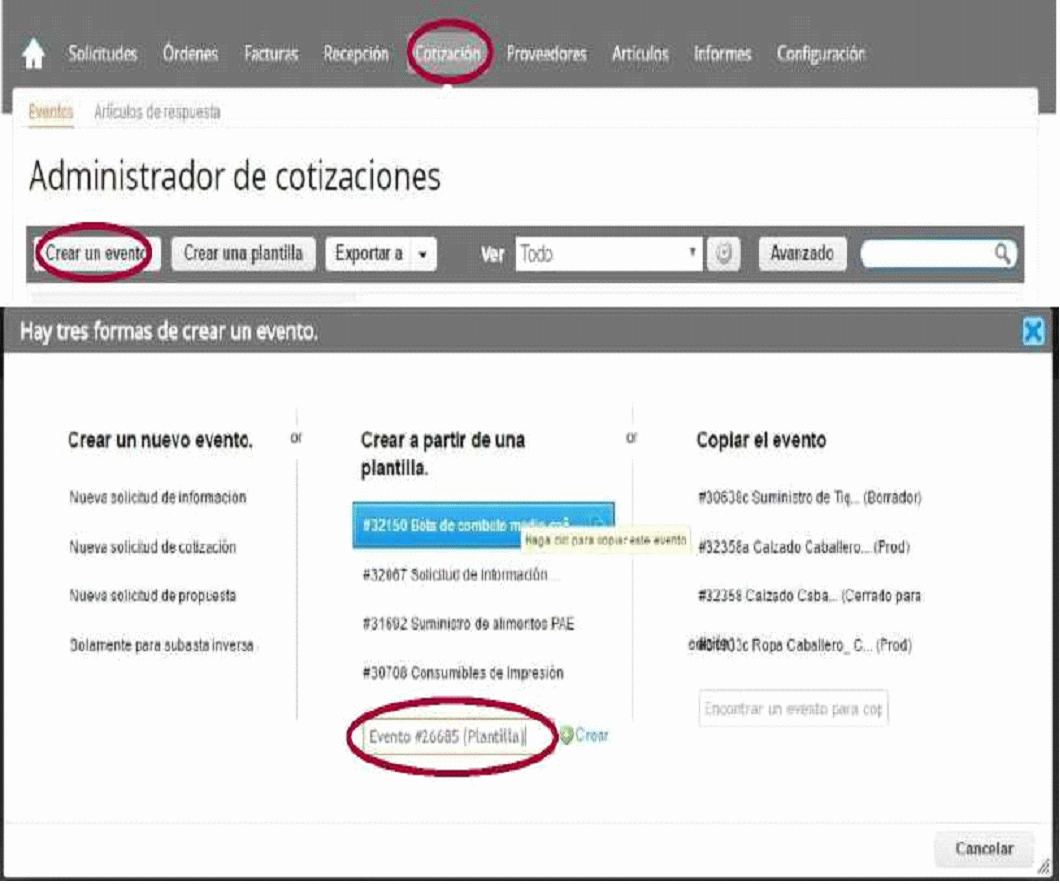Select template #31692 Suministro de alimentos PAE
1060x884 pixels.
click(467, 624)
